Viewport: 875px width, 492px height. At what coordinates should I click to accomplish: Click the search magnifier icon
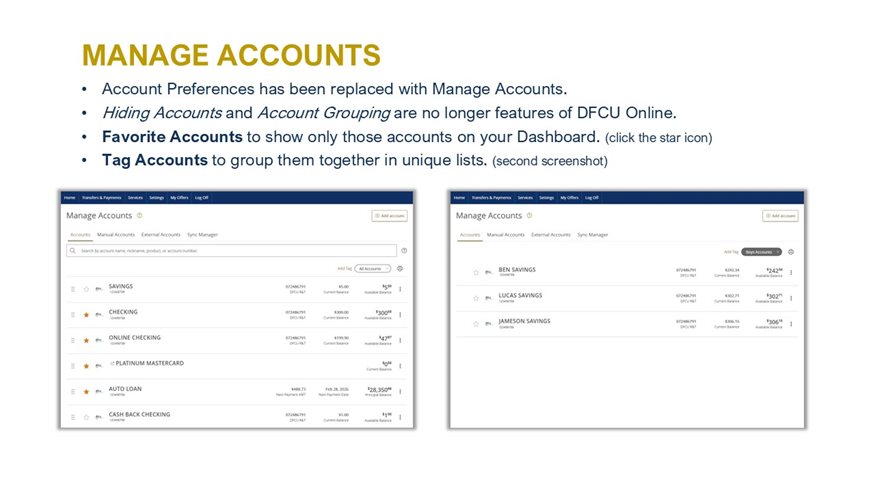click(x=73, y=251)
